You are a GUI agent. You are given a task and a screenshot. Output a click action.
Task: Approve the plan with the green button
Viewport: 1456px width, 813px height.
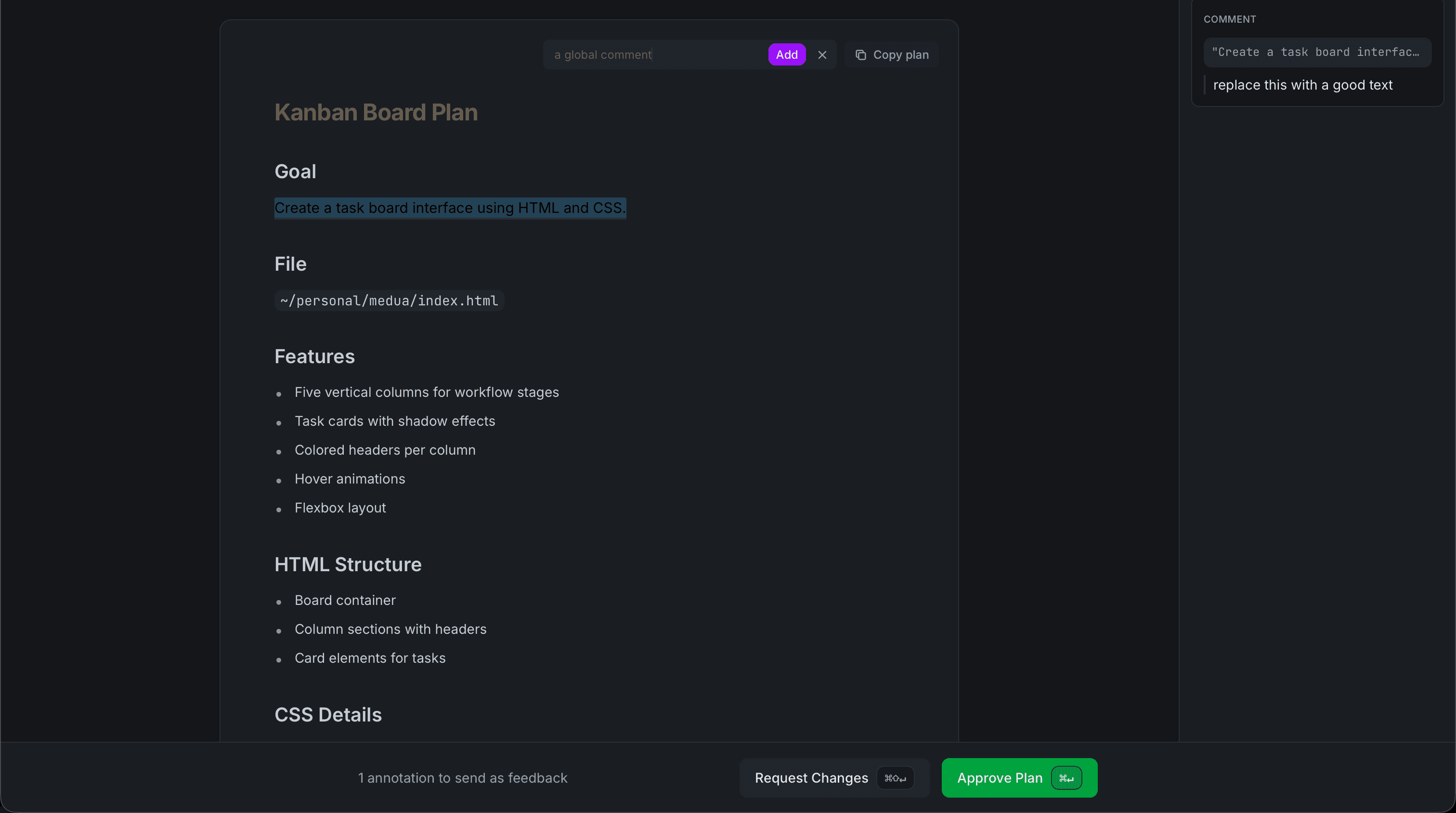pos(1001,777)
